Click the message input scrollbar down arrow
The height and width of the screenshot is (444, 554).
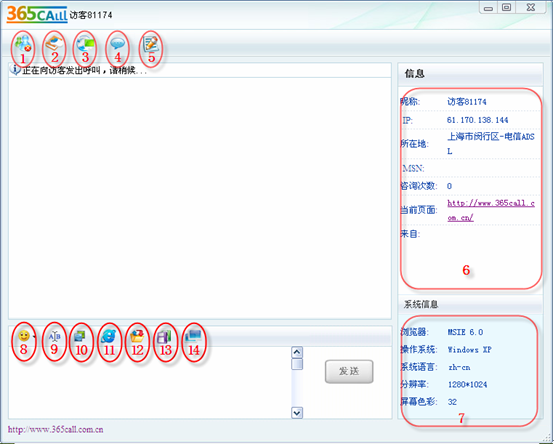297,412
